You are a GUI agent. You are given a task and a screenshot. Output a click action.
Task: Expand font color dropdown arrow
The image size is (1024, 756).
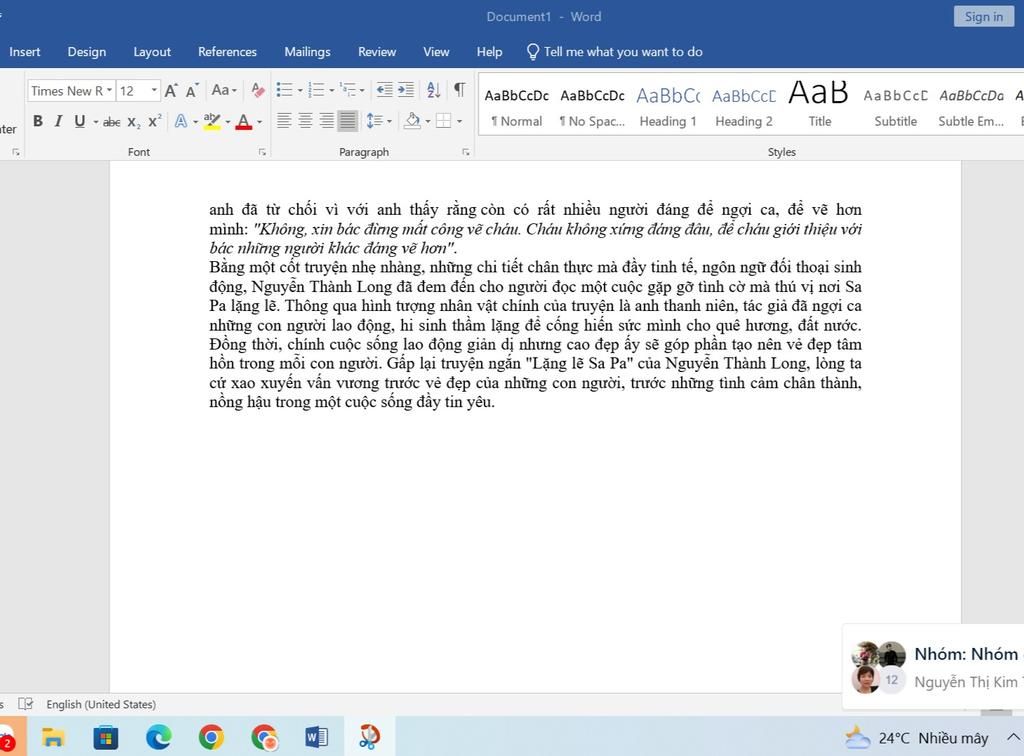point(259,122)
